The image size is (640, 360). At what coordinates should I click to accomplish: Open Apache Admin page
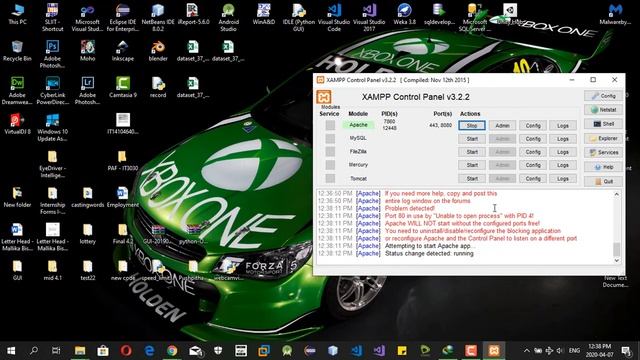(x=502, y=126)
